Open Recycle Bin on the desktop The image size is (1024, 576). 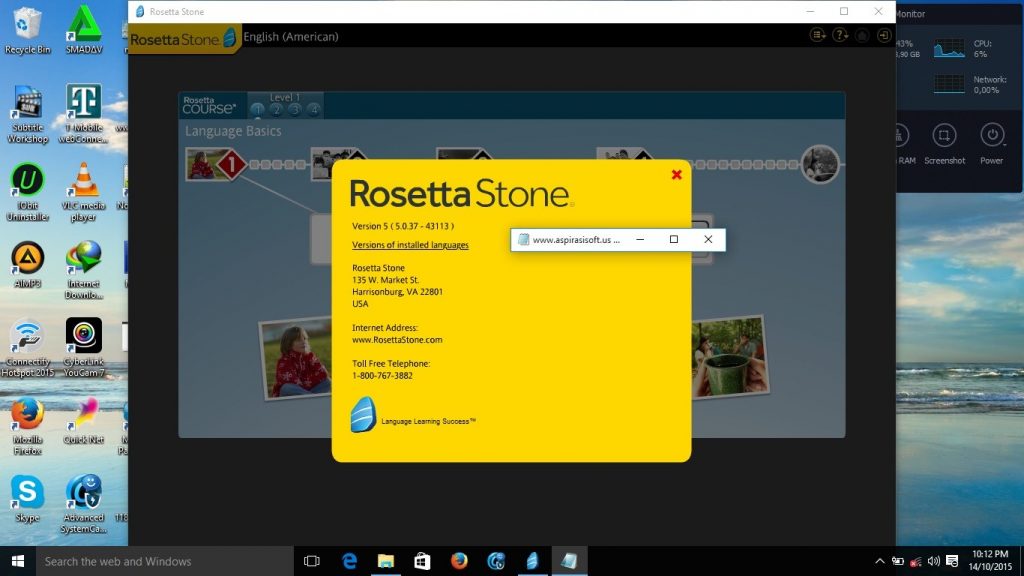click(27, 31)
